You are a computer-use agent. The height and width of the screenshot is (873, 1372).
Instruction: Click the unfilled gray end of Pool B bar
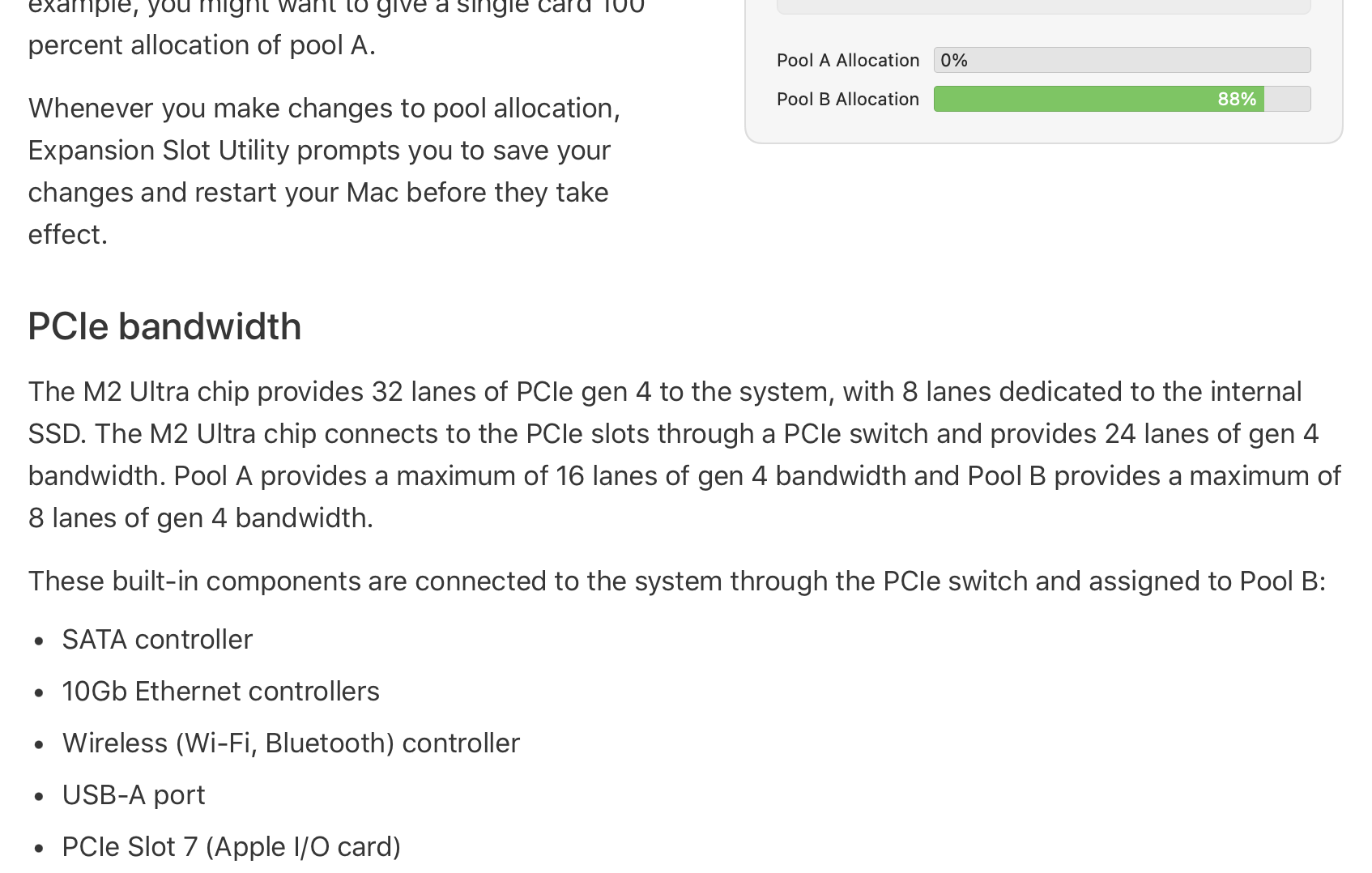coord(1287,99)
